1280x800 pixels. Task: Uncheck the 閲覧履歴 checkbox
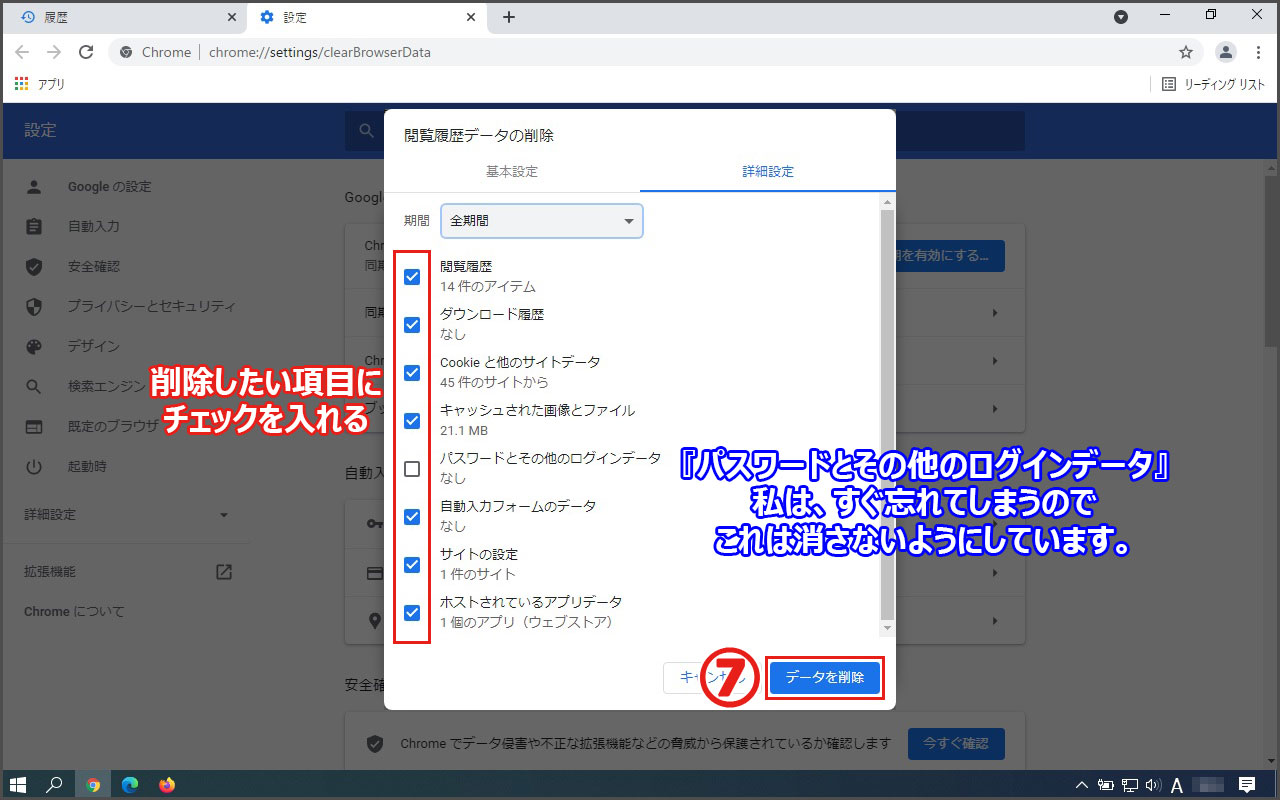[412, 277]
